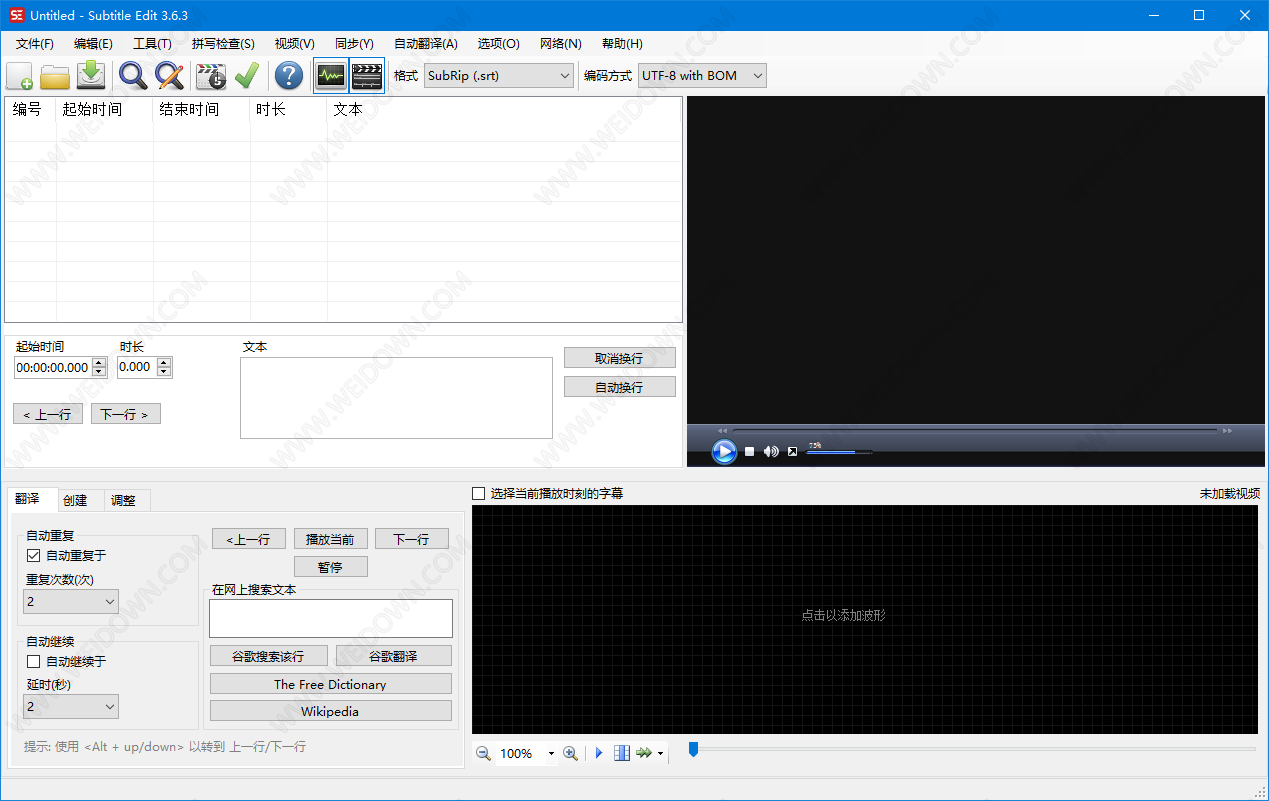
Task: Play video with the blue play button
Action: (724, 452)
